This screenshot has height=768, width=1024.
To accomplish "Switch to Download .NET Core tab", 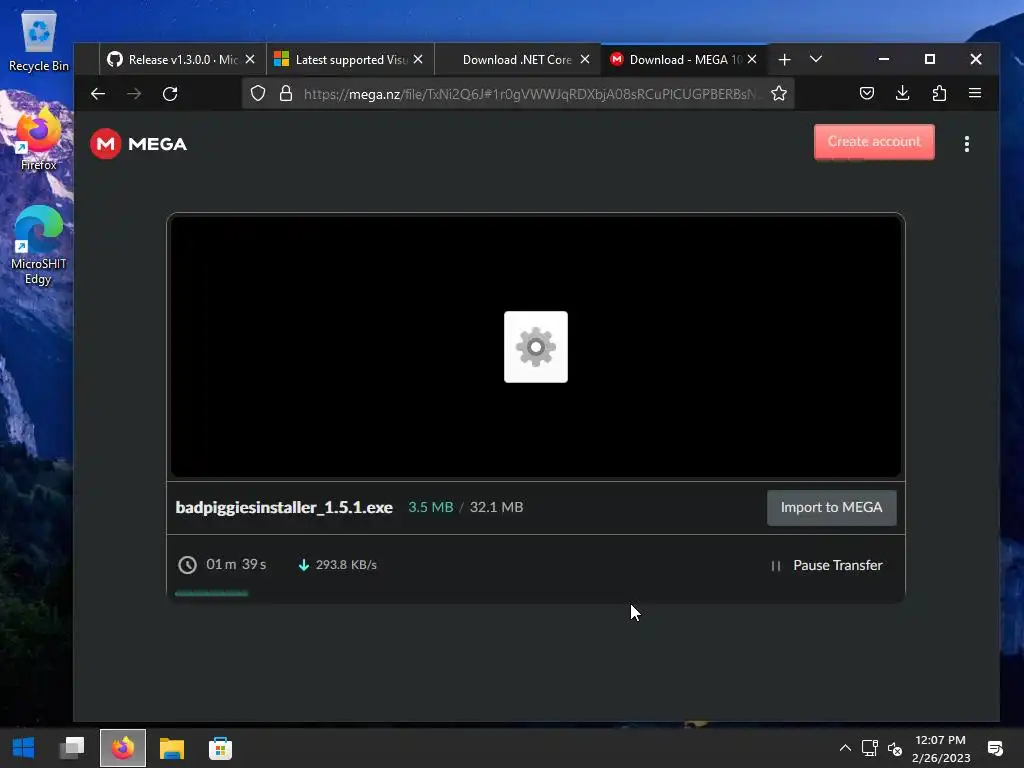I will point(517,59).
